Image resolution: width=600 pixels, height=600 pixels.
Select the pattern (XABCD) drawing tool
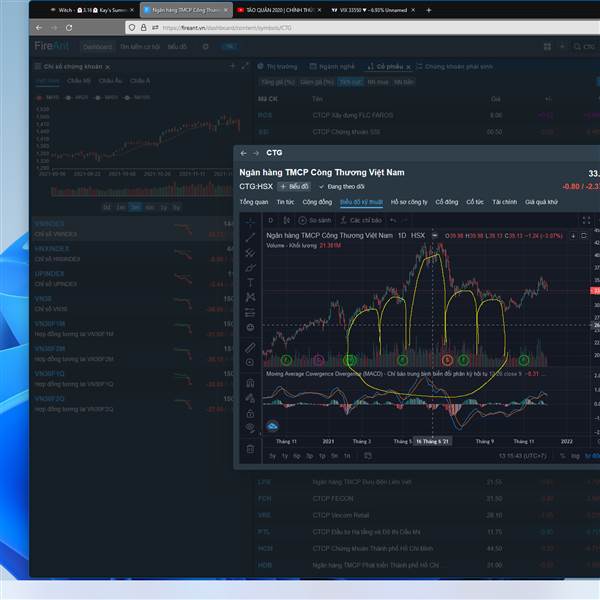(x=250, y=297)
